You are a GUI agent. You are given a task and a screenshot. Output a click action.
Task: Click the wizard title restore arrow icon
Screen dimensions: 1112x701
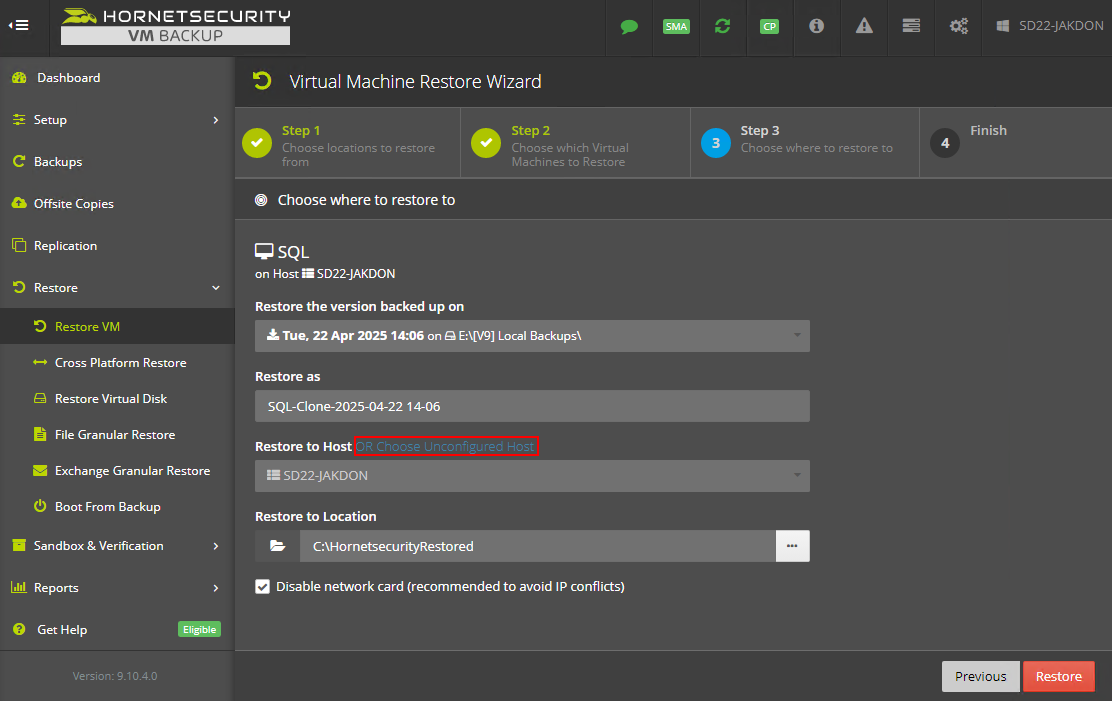point(262,81)
